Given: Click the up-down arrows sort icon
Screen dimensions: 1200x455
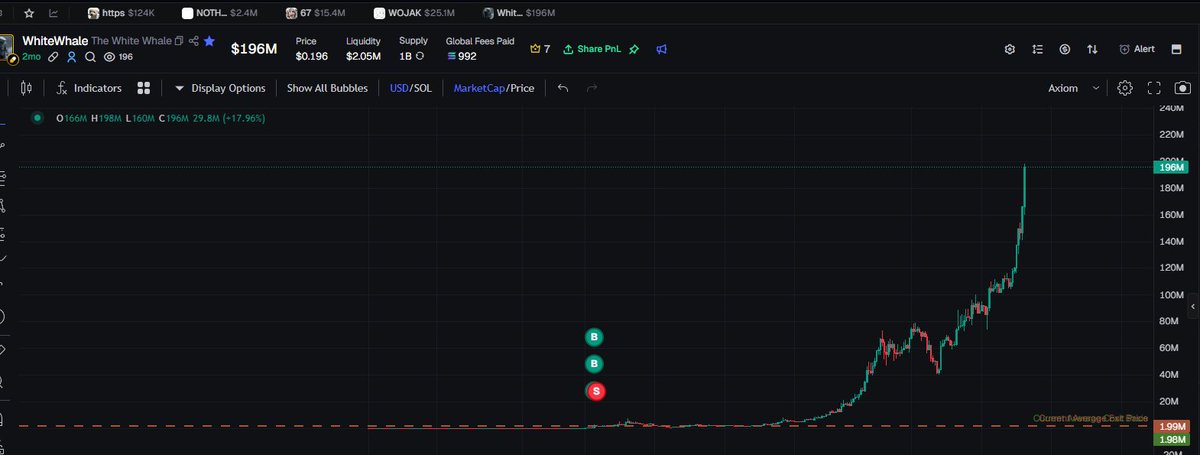Looking at the screenshot, I should coord(1092,49).
